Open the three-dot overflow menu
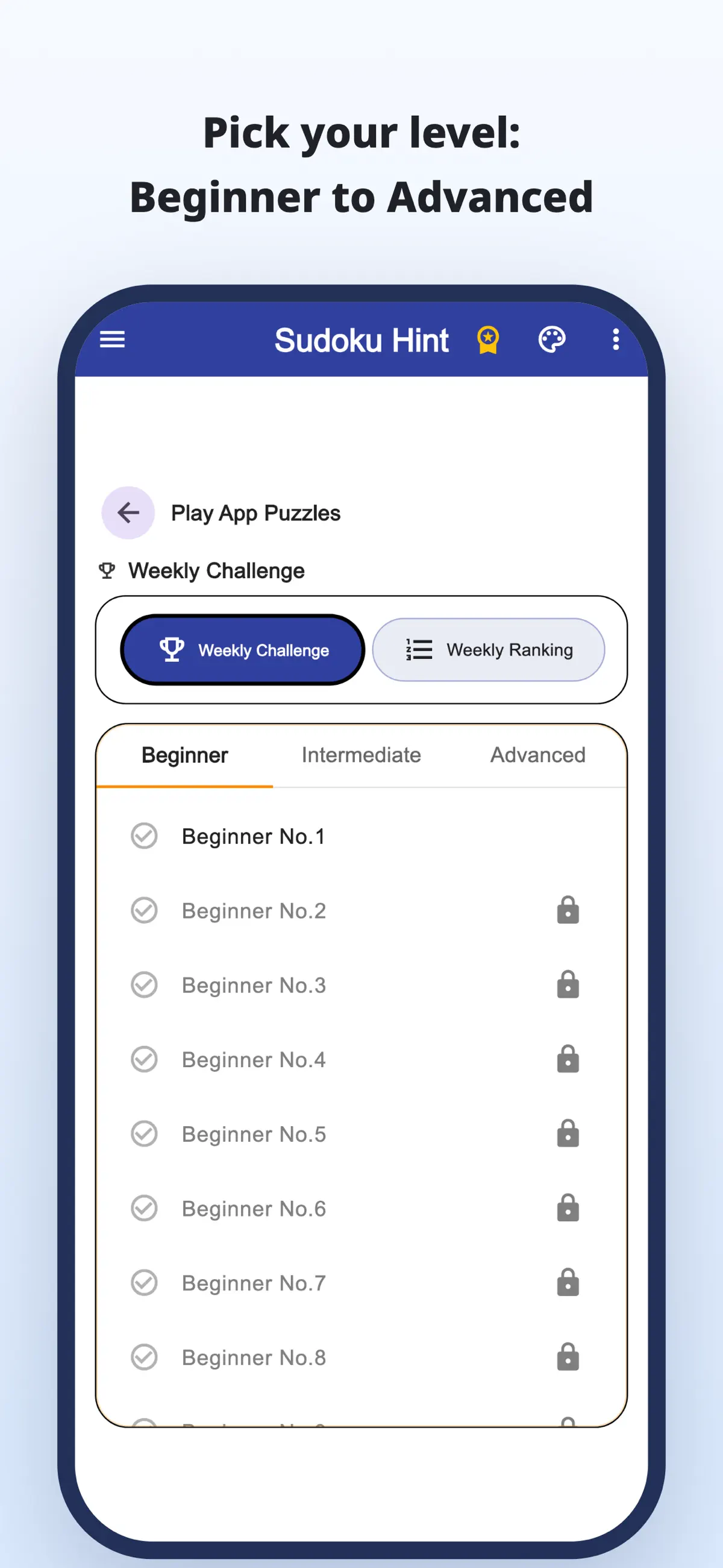Image resolution: width=723 pixels, height=1568 pixels. 616,339
